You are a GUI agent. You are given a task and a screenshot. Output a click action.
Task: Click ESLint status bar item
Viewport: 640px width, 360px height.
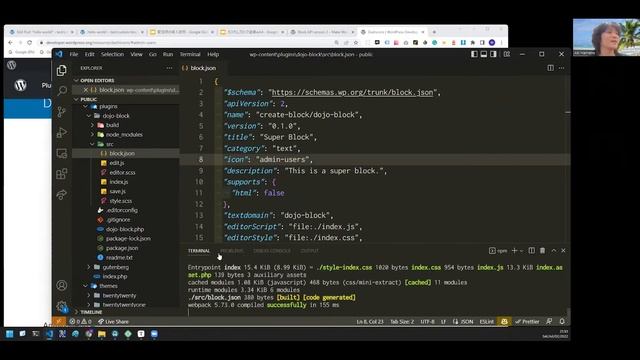coord(487,322)
